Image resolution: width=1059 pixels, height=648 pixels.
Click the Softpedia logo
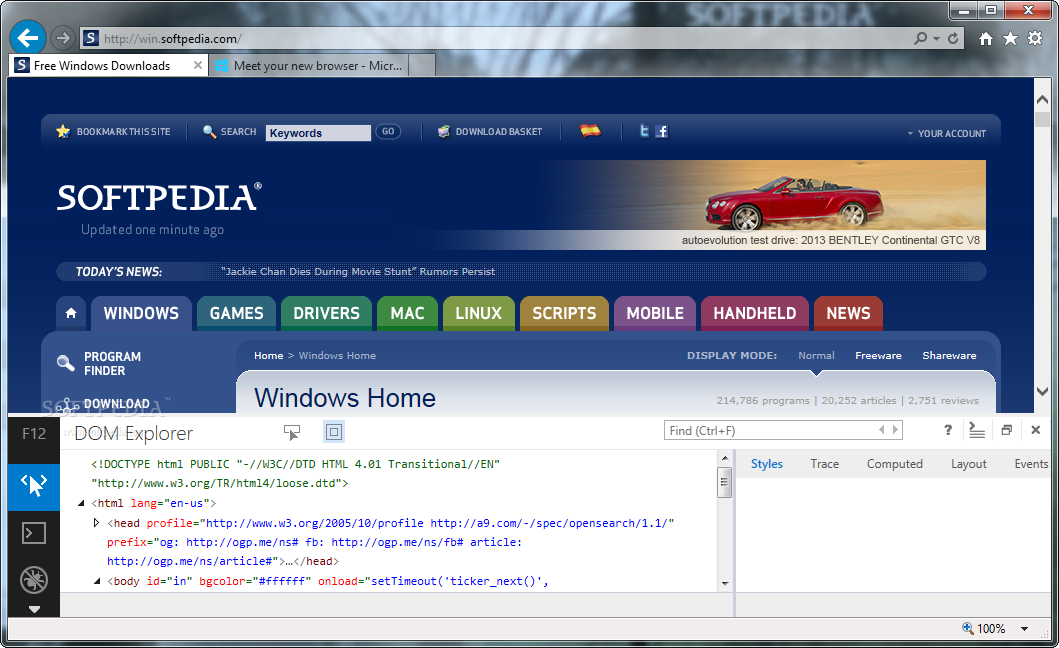[159, 197]
